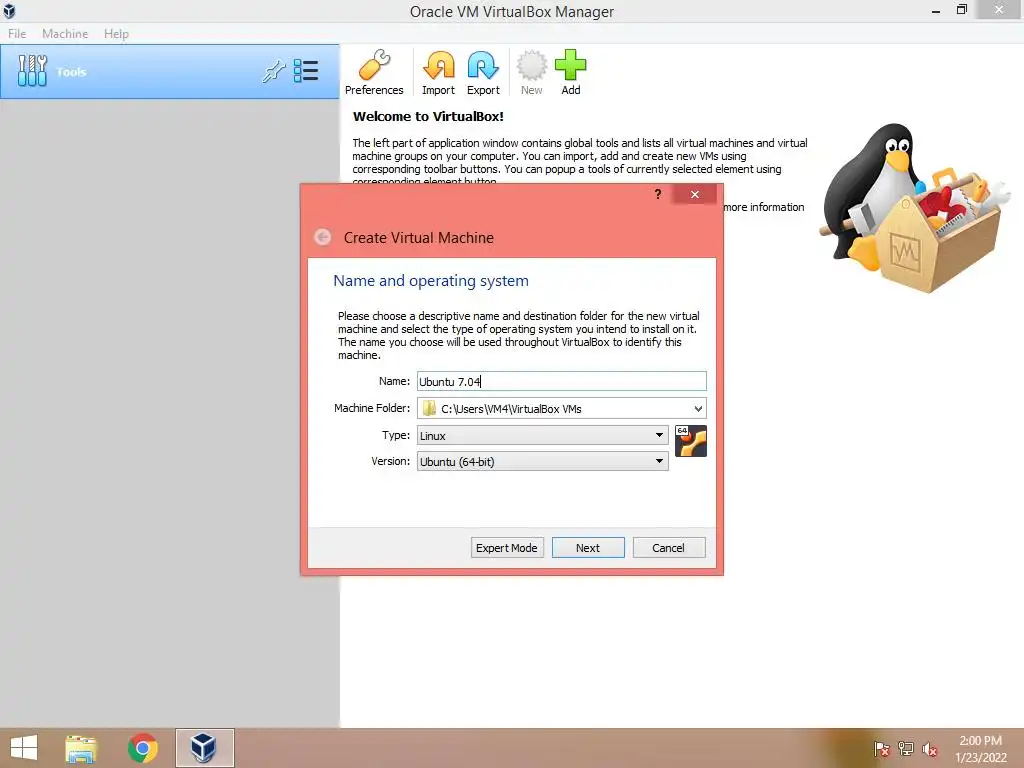Click the Ubuntu 64-bit OS type icon

click(691, 441)
